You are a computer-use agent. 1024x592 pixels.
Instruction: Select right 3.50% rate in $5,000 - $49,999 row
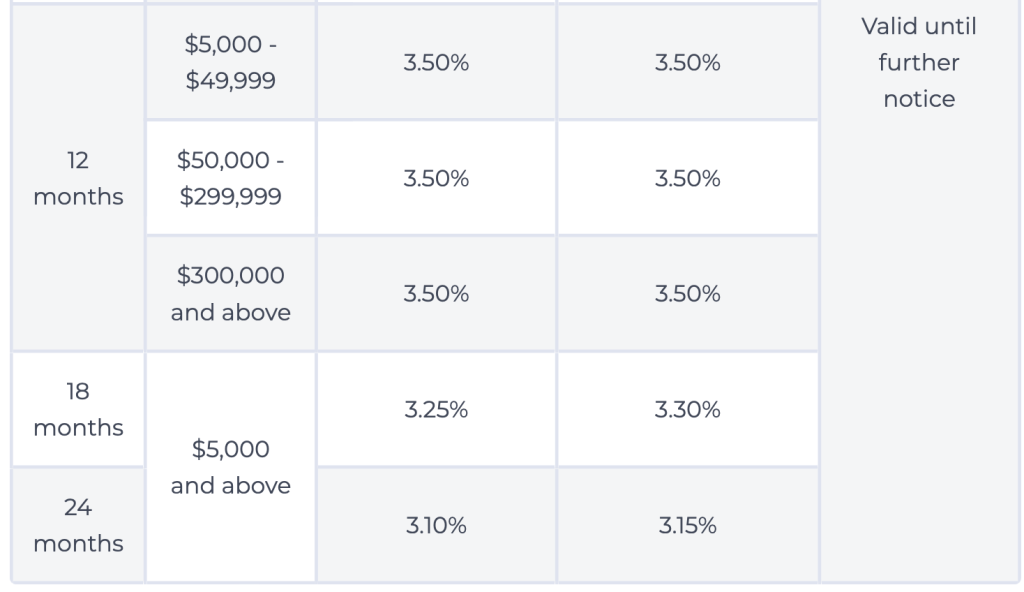point(687,63)
